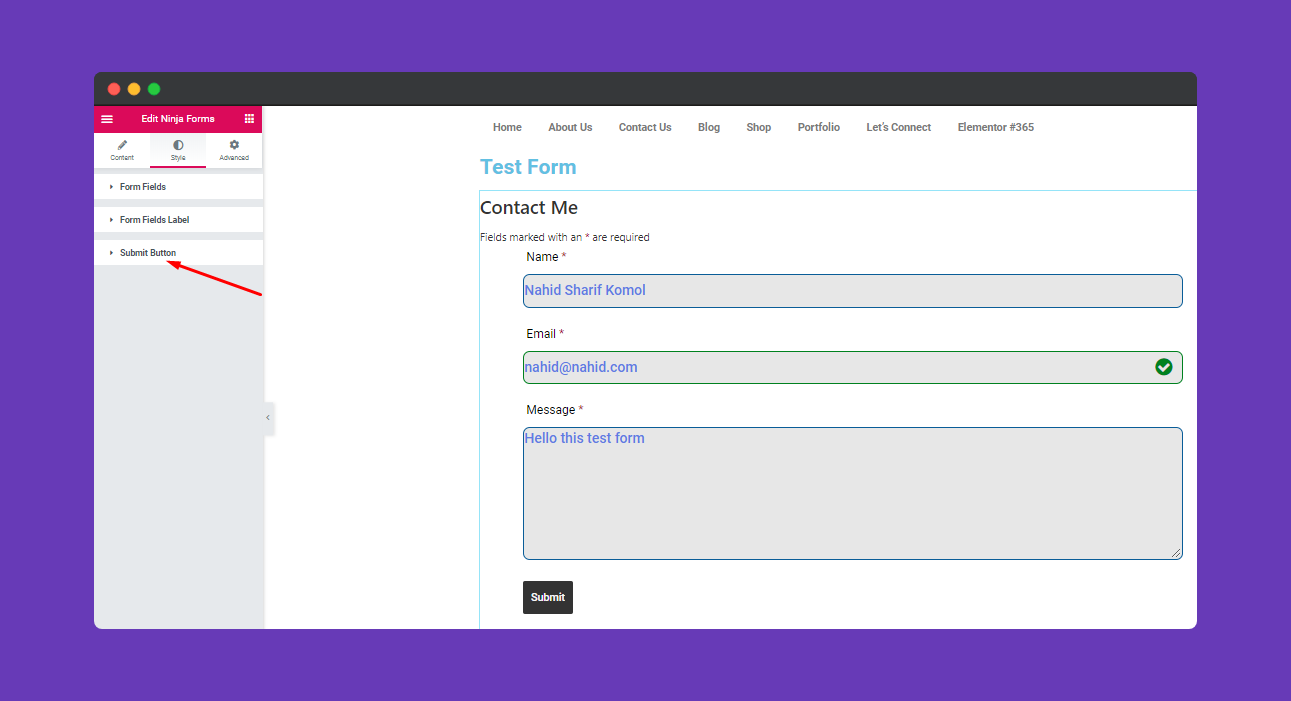Switch to the Style tab
The image size is (1291, 701).
pyautogui.click(x=178, y=150)
